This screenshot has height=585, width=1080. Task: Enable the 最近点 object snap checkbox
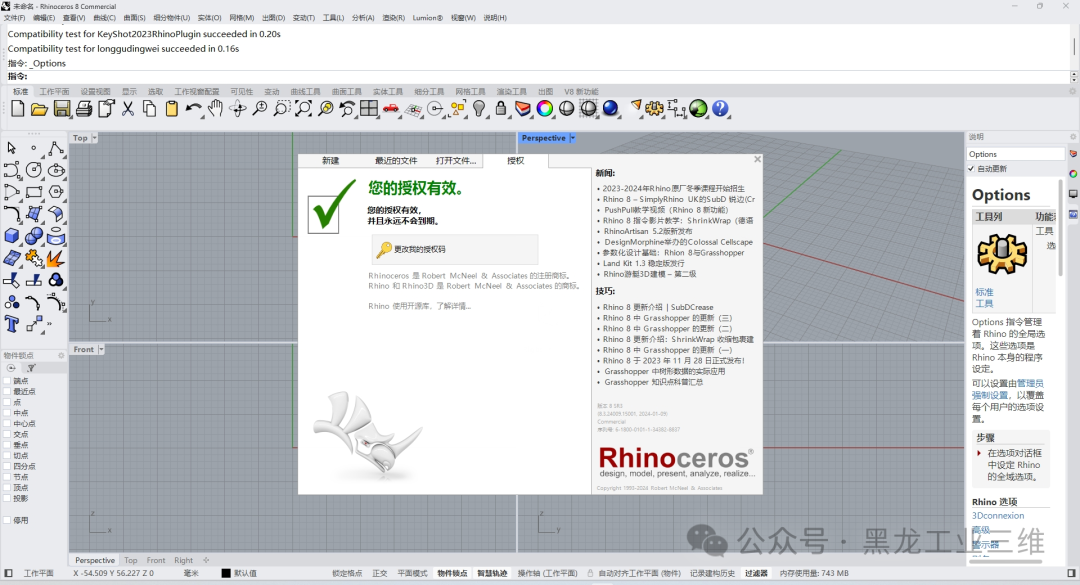(x=8, y=391)
